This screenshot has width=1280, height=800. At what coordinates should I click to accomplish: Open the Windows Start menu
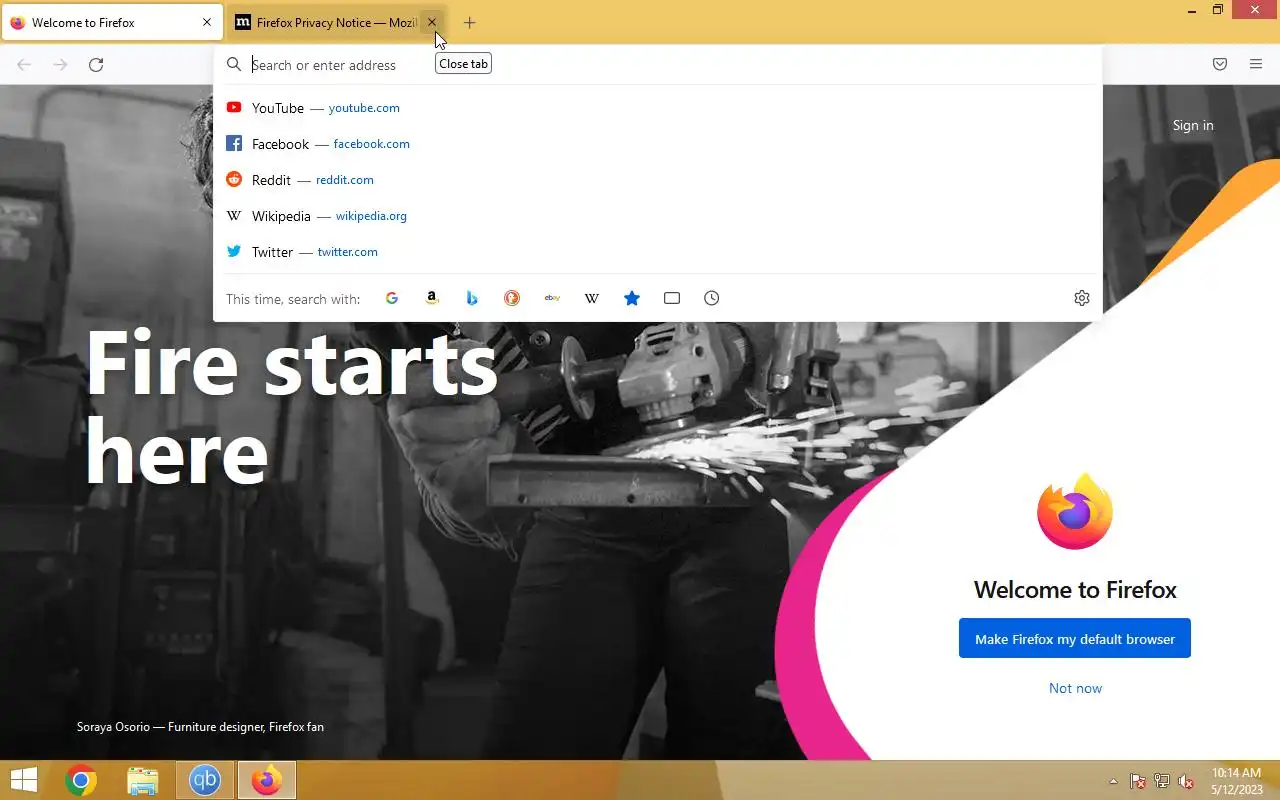pos(24,780)
